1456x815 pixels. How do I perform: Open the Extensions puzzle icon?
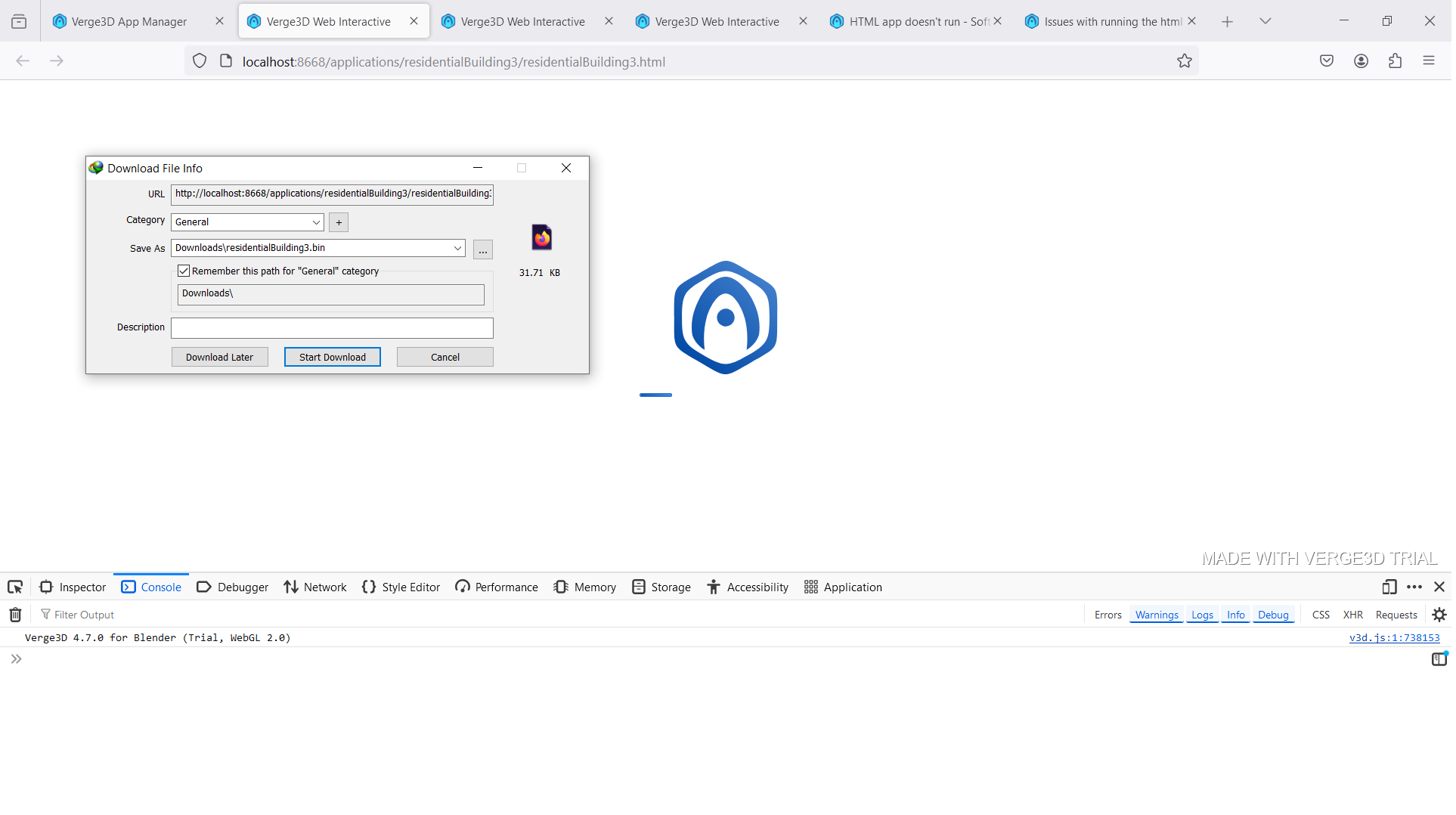click(1395, 61)
